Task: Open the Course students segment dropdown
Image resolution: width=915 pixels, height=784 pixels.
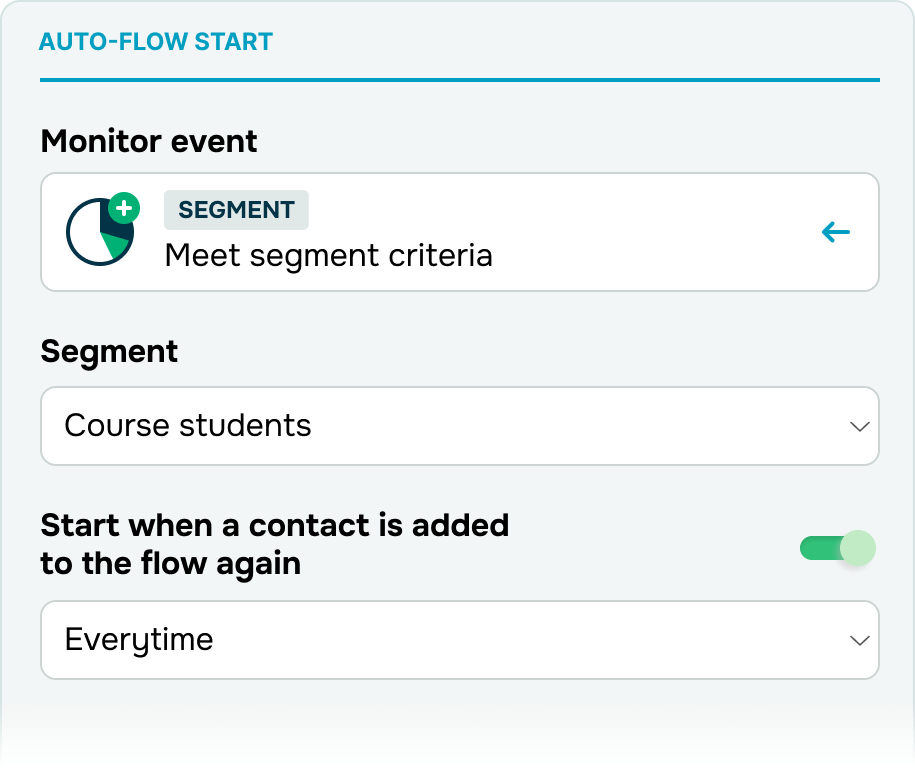Action: 460,426
